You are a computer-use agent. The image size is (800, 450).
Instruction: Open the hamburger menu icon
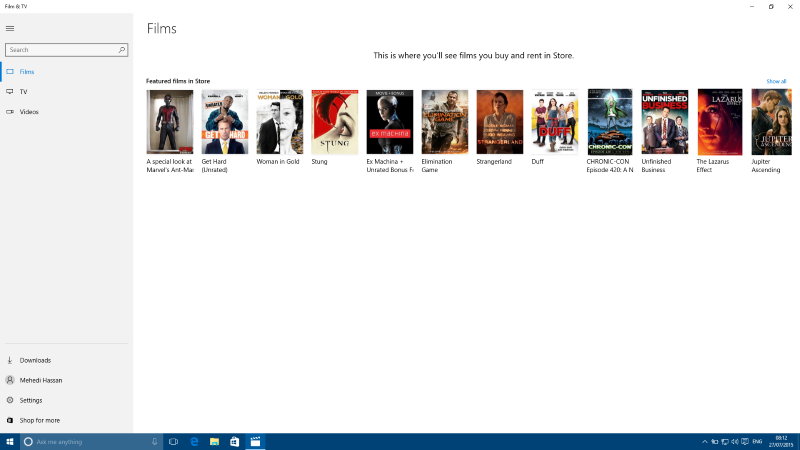click(10, 29)
